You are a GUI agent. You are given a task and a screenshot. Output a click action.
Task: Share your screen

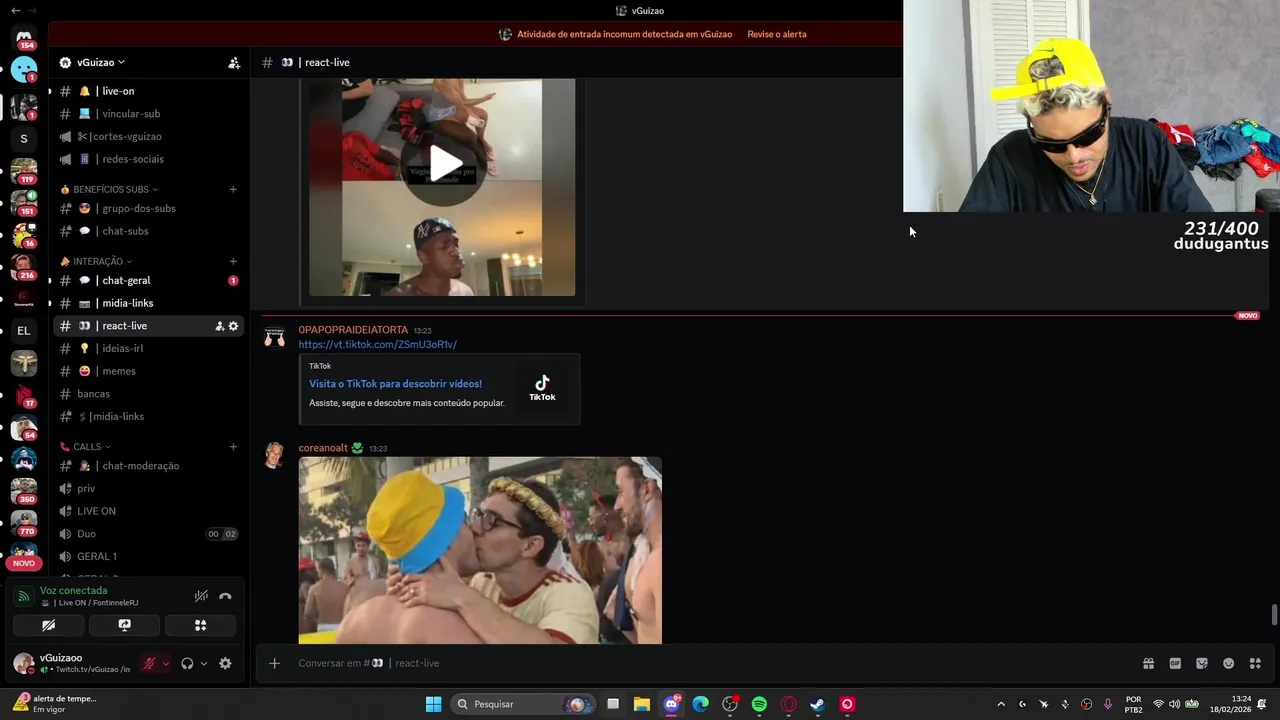pos(124,625)
